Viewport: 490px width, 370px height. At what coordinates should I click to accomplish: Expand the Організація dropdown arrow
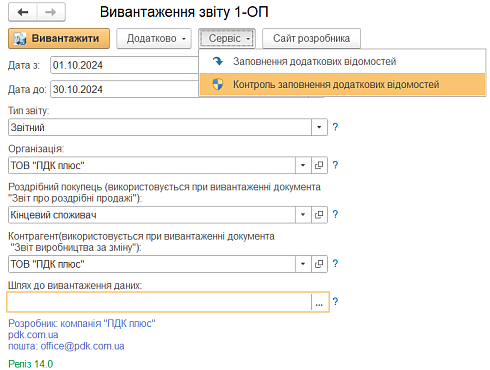point(303,165)
